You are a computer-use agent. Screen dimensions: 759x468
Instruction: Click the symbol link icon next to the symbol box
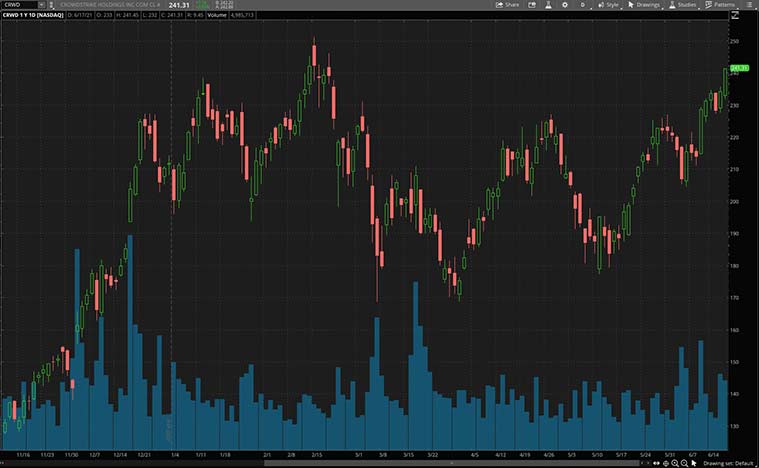tap(51, 5)
